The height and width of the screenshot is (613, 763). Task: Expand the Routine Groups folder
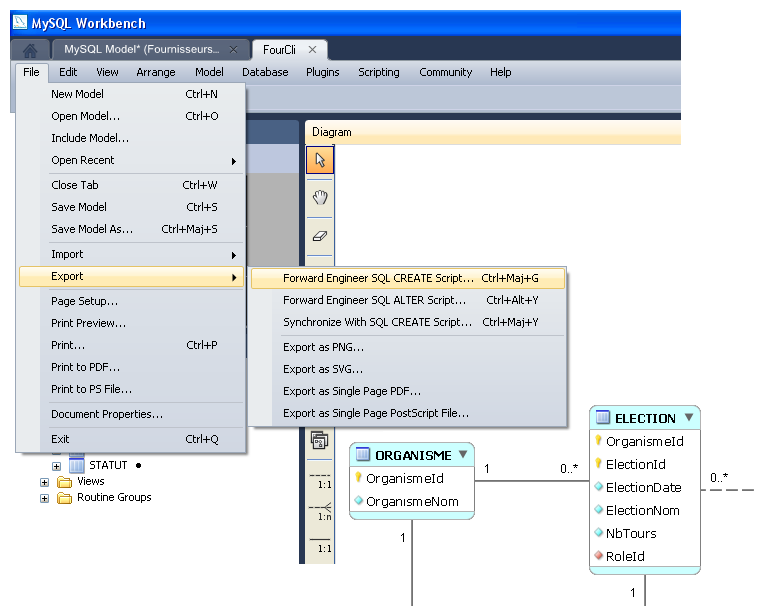(44, 498)
